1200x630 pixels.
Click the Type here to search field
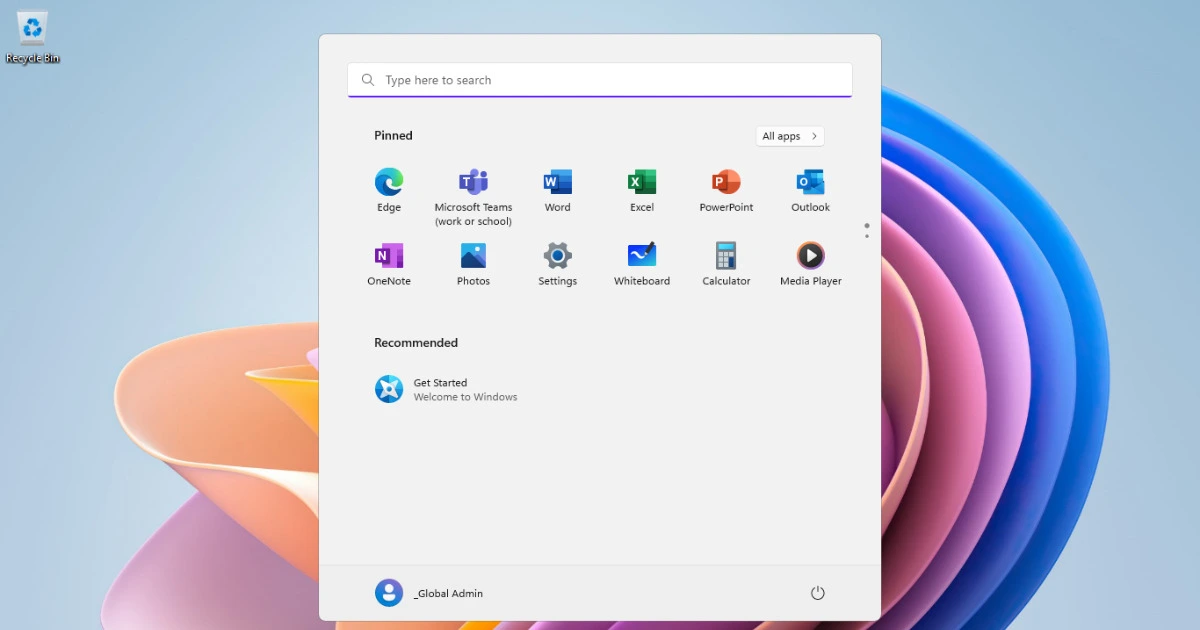coord(600,80)
